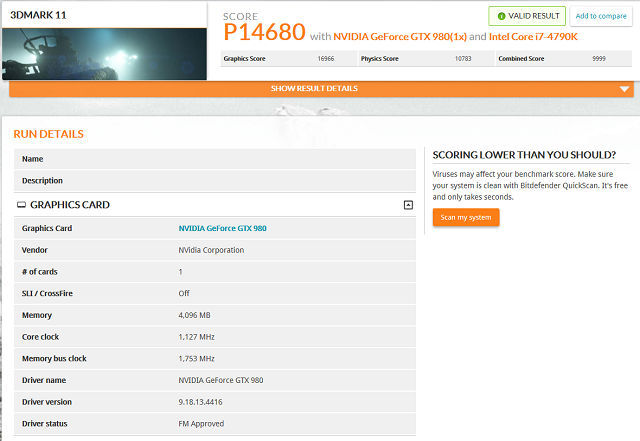Screen dimensions: 640x441
Task: Open NVIDIA GeForce GTX 980 link in table
Action: coord(222,228)
